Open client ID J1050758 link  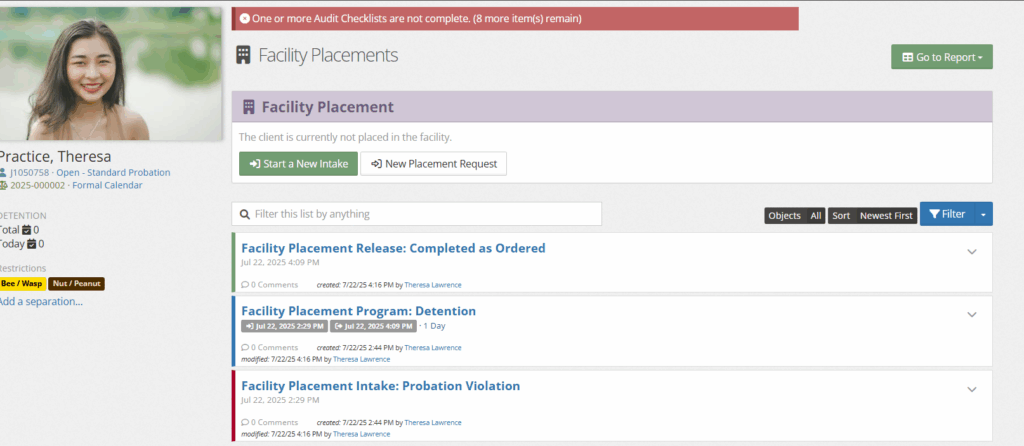pyautogui.click(x=29, y=172)
